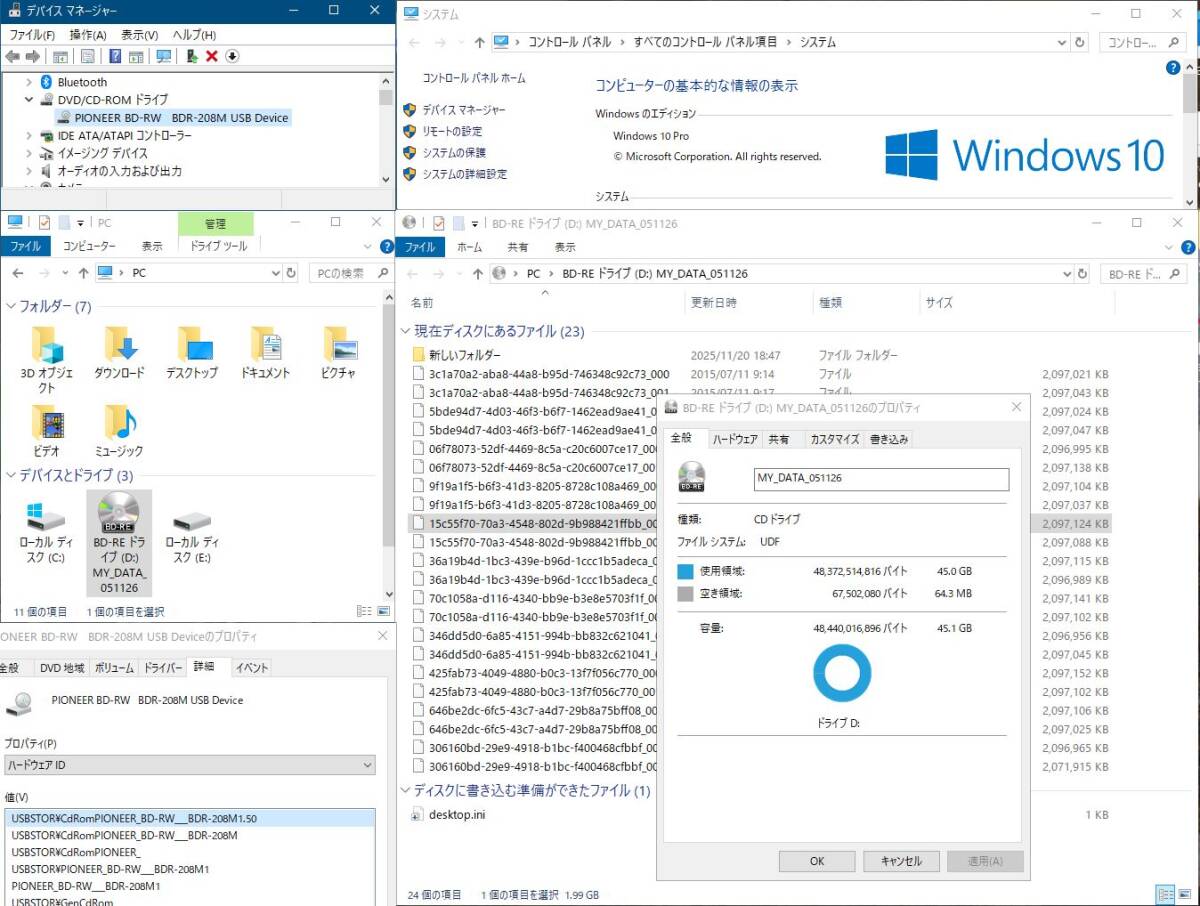
Task: Go up one level in BD-RE explorer
Action: [x=479, y=273]
